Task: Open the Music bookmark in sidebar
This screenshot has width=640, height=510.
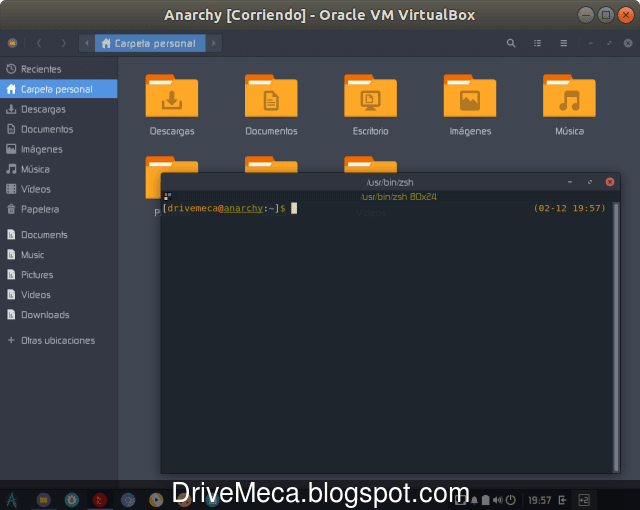Action: [59, 255]
